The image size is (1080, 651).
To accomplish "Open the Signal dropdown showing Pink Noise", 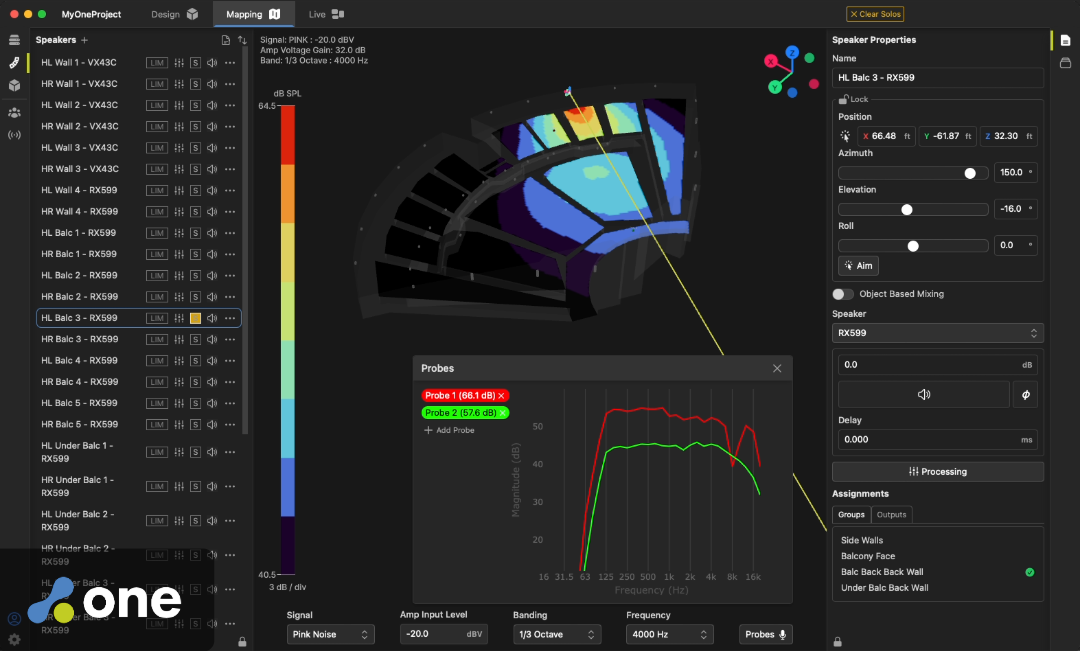I will click(330, 634).
